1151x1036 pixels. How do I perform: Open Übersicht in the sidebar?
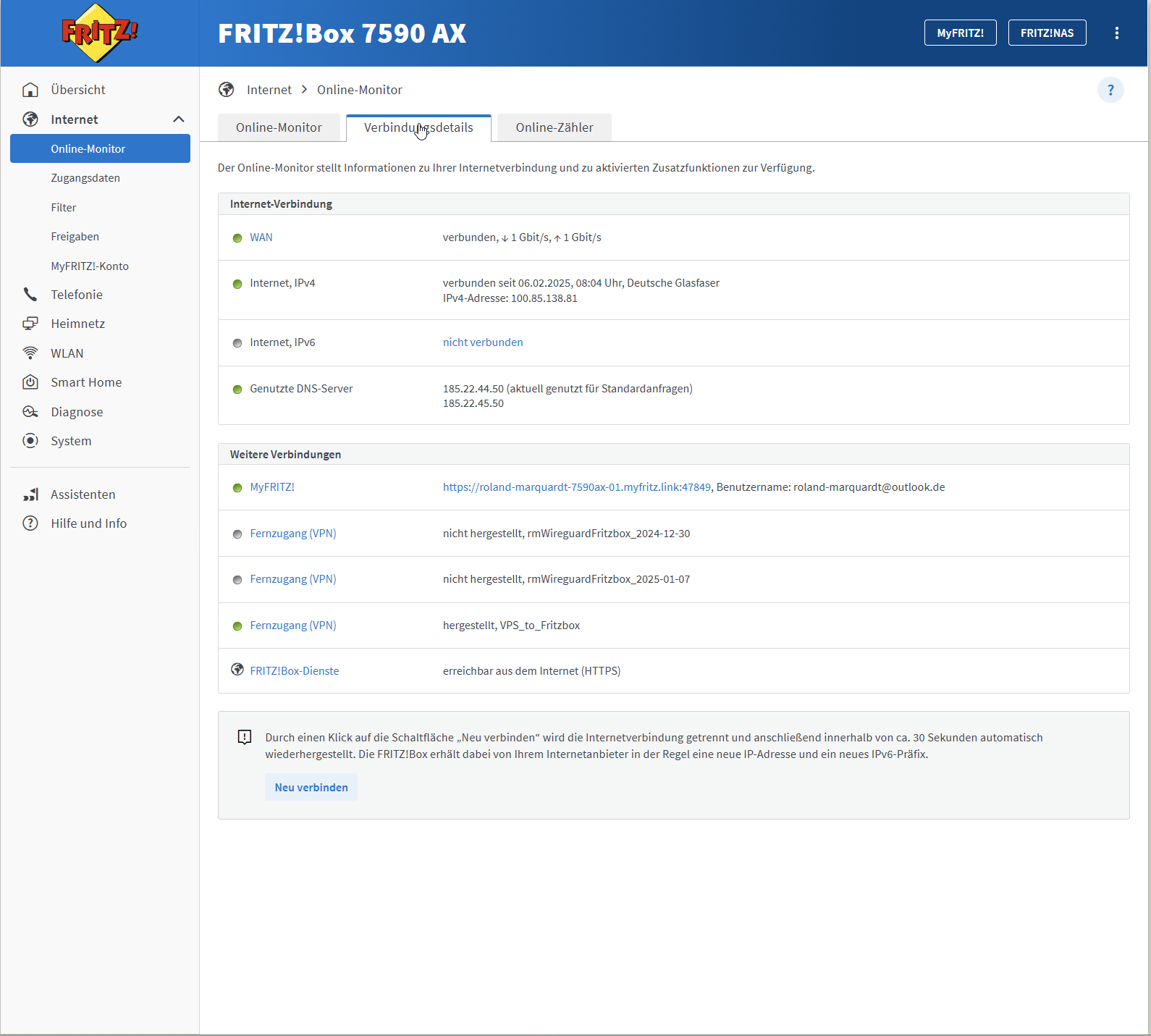pos(78,90)
